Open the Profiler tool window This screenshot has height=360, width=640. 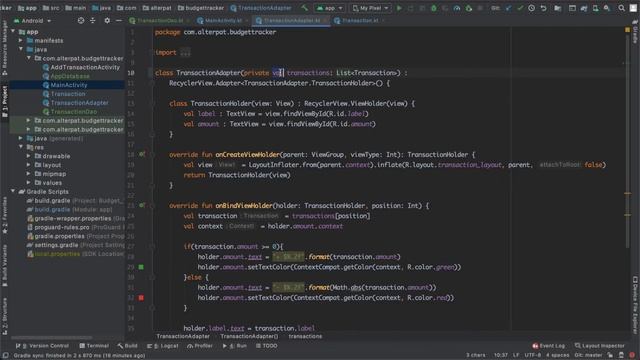point(200,346)
